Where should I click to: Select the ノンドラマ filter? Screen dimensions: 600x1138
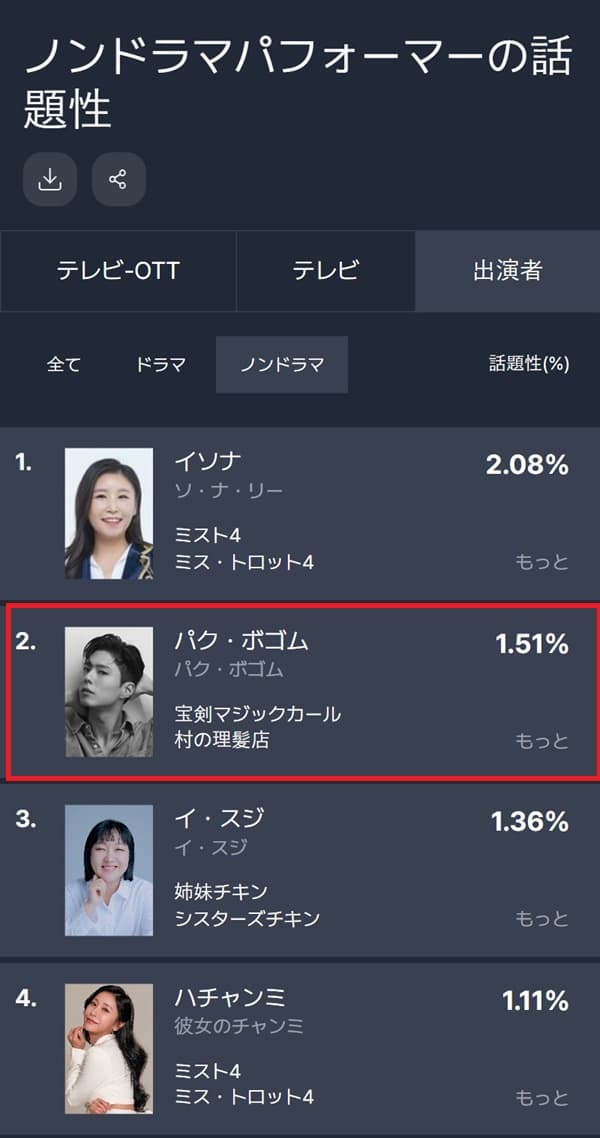click(282, 365)
